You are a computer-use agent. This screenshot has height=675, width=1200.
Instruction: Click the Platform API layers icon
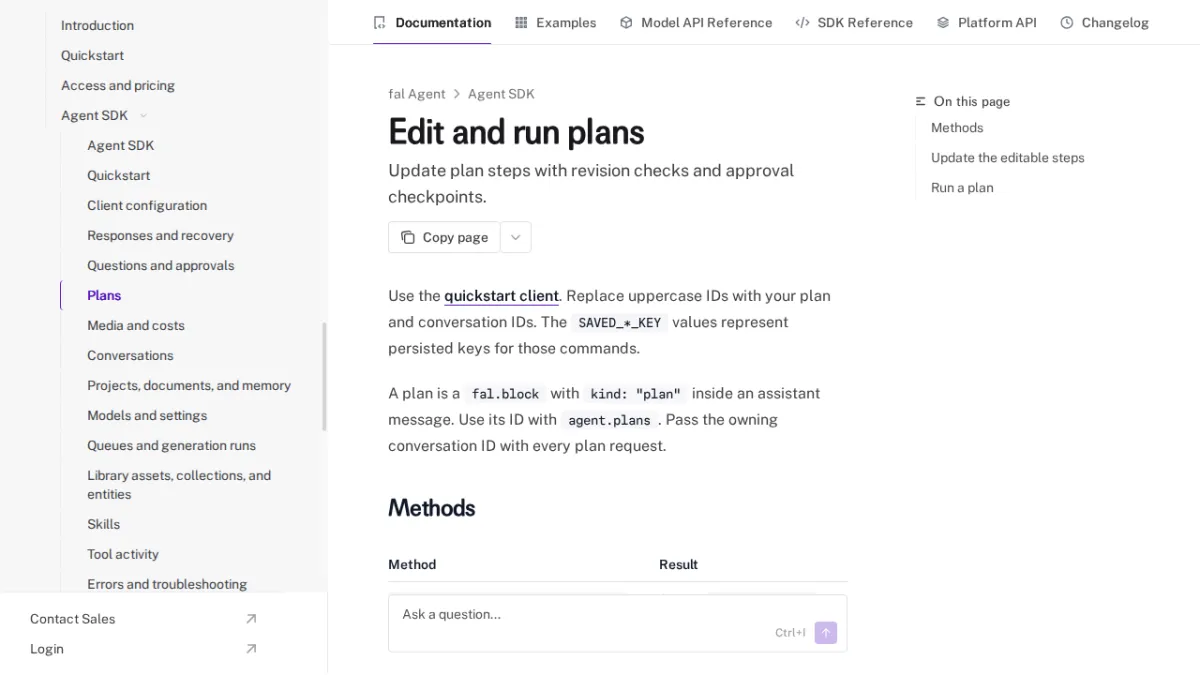(x=943, y=22)
